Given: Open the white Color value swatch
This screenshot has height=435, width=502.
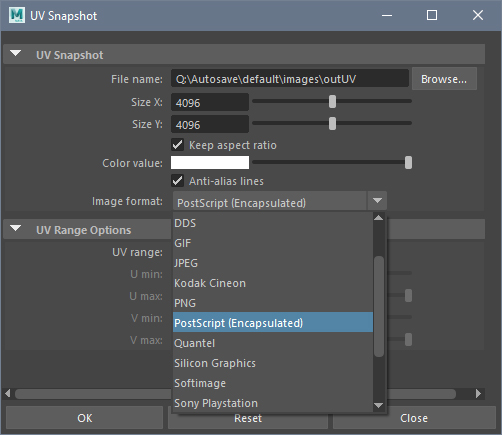Looking at the screenshot, I should pos(210,163).
